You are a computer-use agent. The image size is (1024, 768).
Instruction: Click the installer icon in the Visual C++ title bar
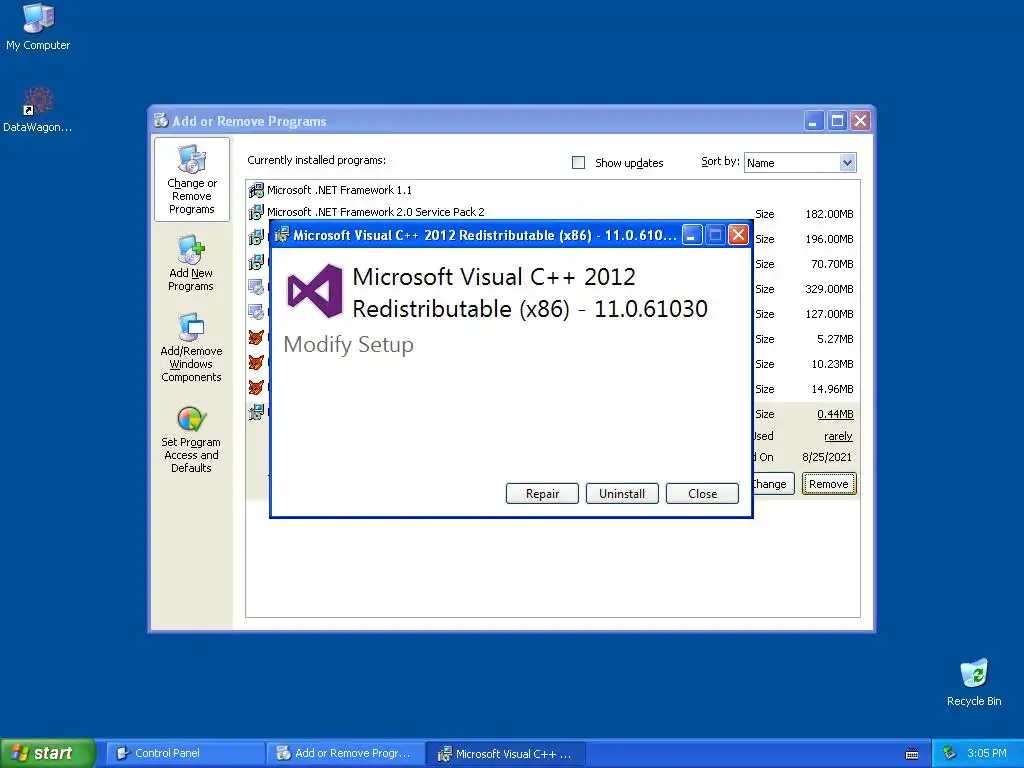[x=281, y=234]
